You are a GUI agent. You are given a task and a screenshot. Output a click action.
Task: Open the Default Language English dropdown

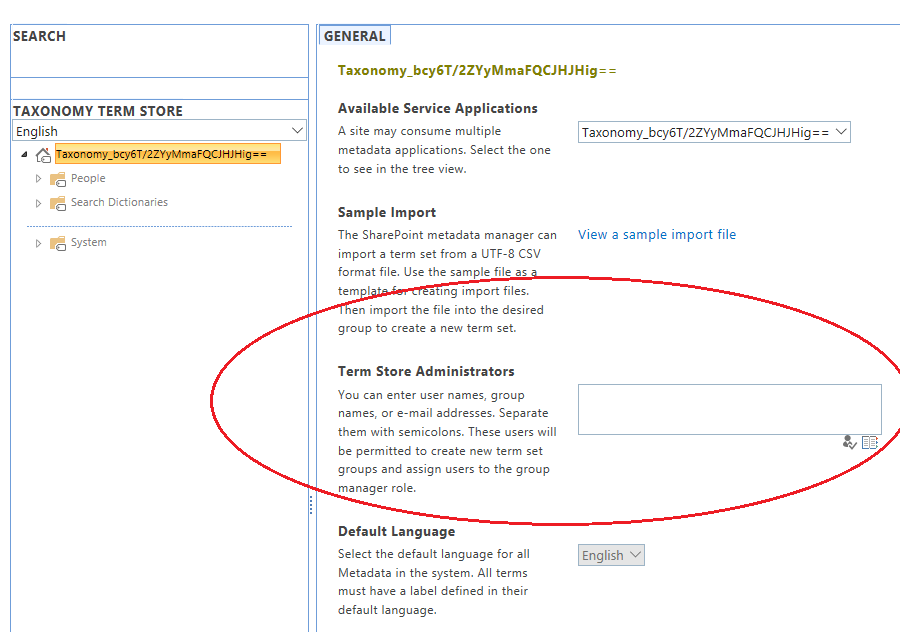611,555
